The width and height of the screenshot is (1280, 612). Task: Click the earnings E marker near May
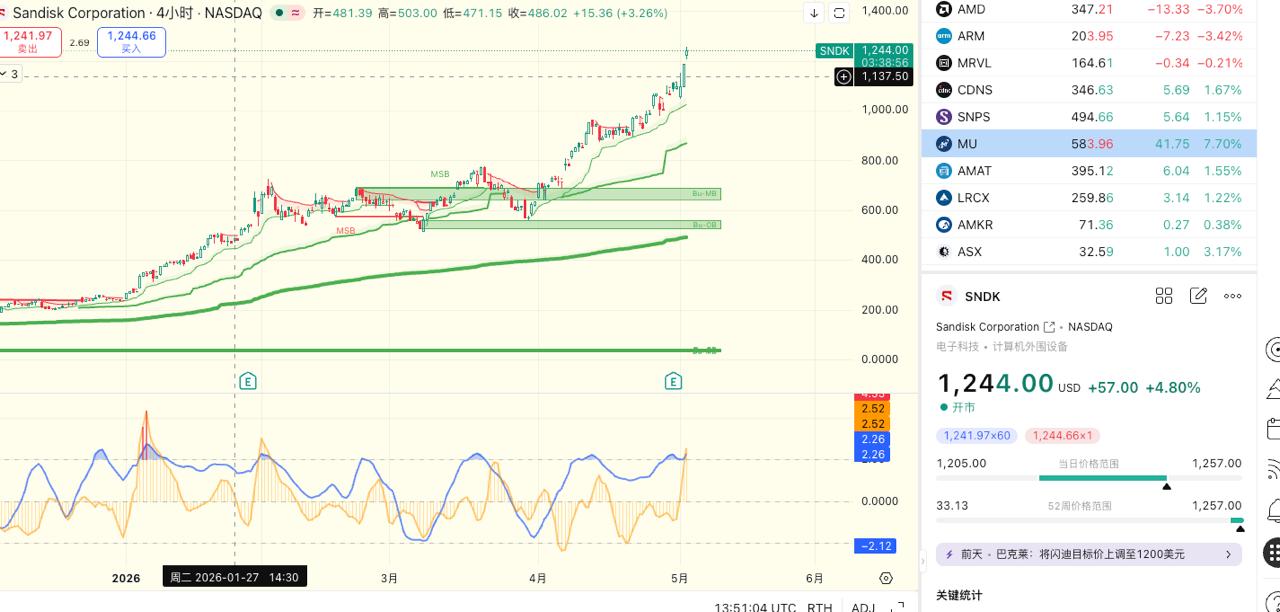(x=674, y=381)
